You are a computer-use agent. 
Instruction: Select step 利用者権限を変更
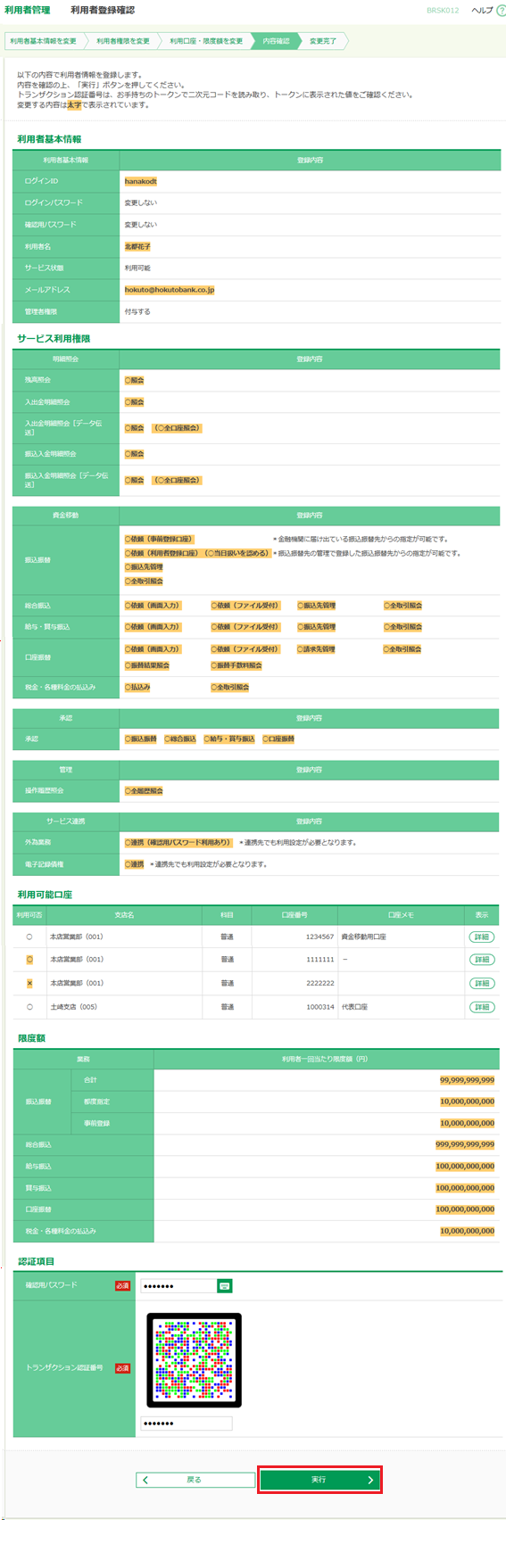(x=123, y=41)
